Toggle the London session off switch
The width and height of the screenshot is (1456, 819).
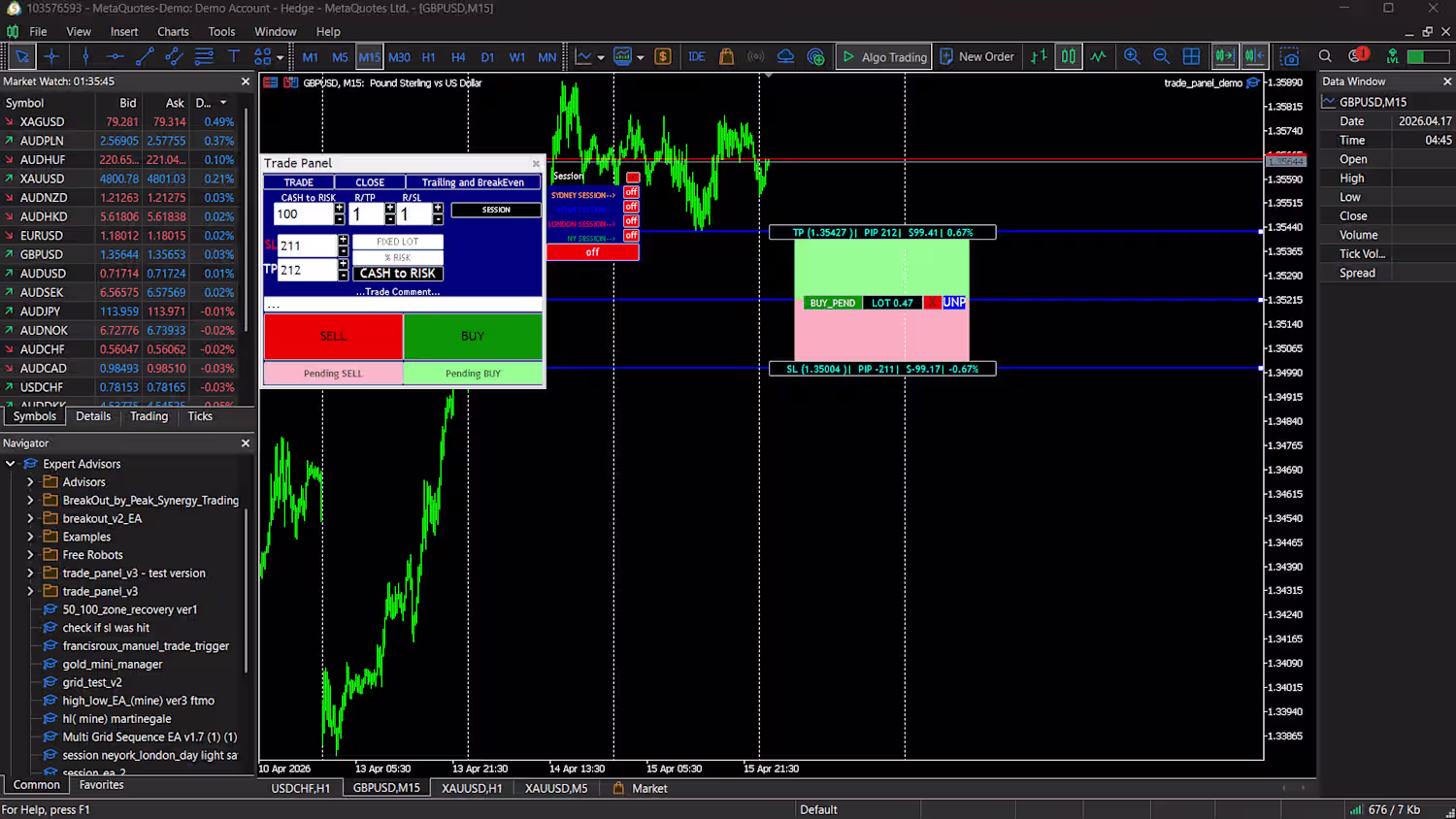pos(631,221)
